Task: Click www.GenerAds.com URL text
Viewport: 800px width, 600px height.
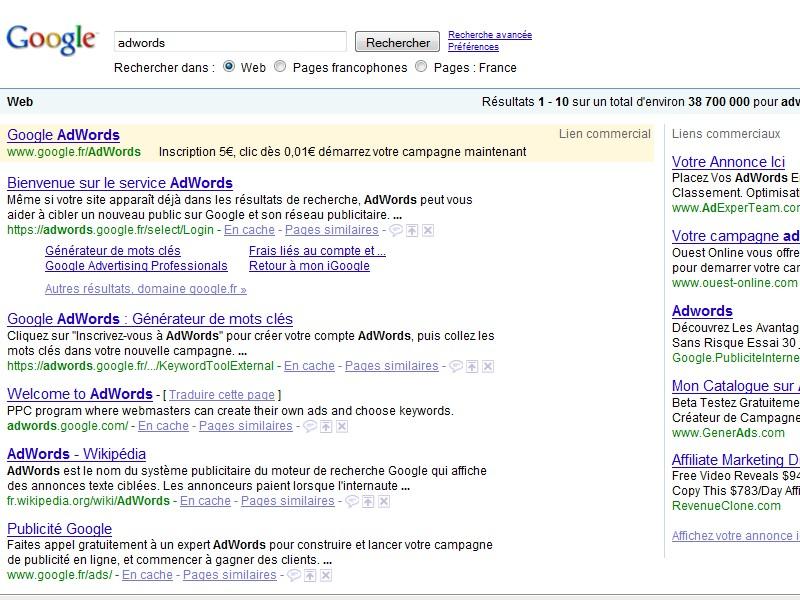Action: 728,433
